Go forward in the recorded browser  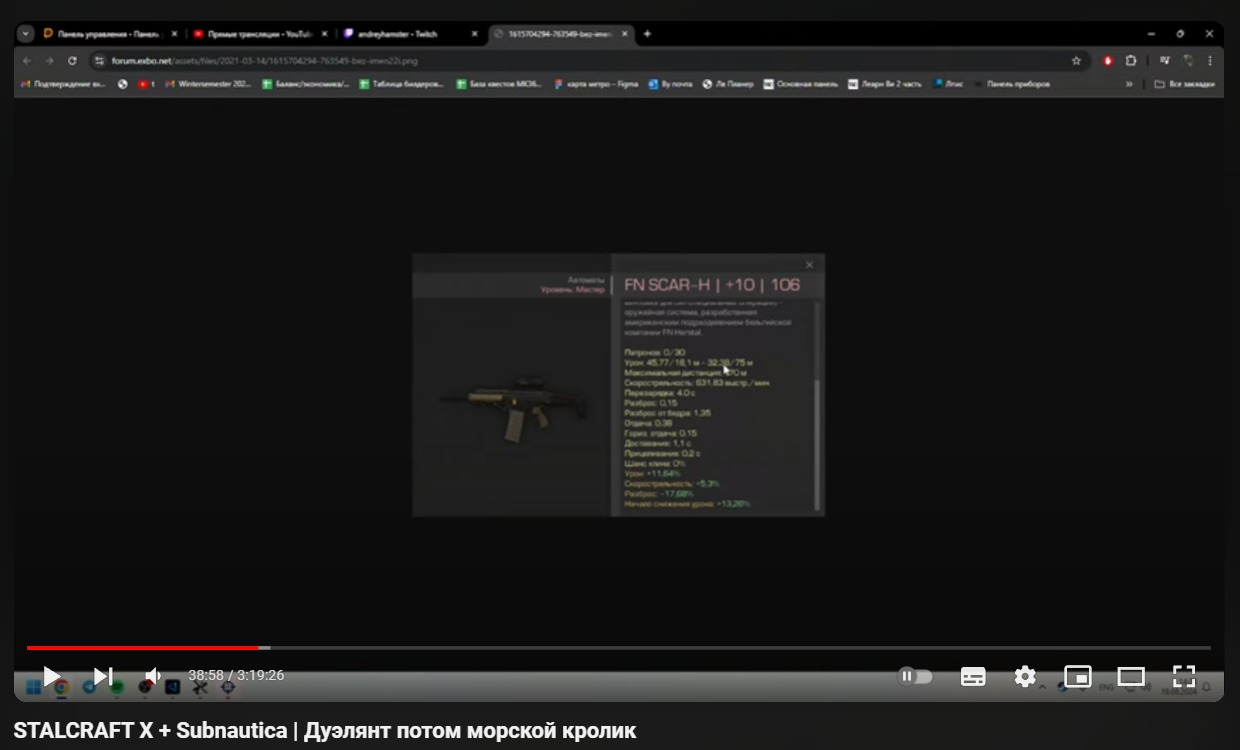[50, 60]
